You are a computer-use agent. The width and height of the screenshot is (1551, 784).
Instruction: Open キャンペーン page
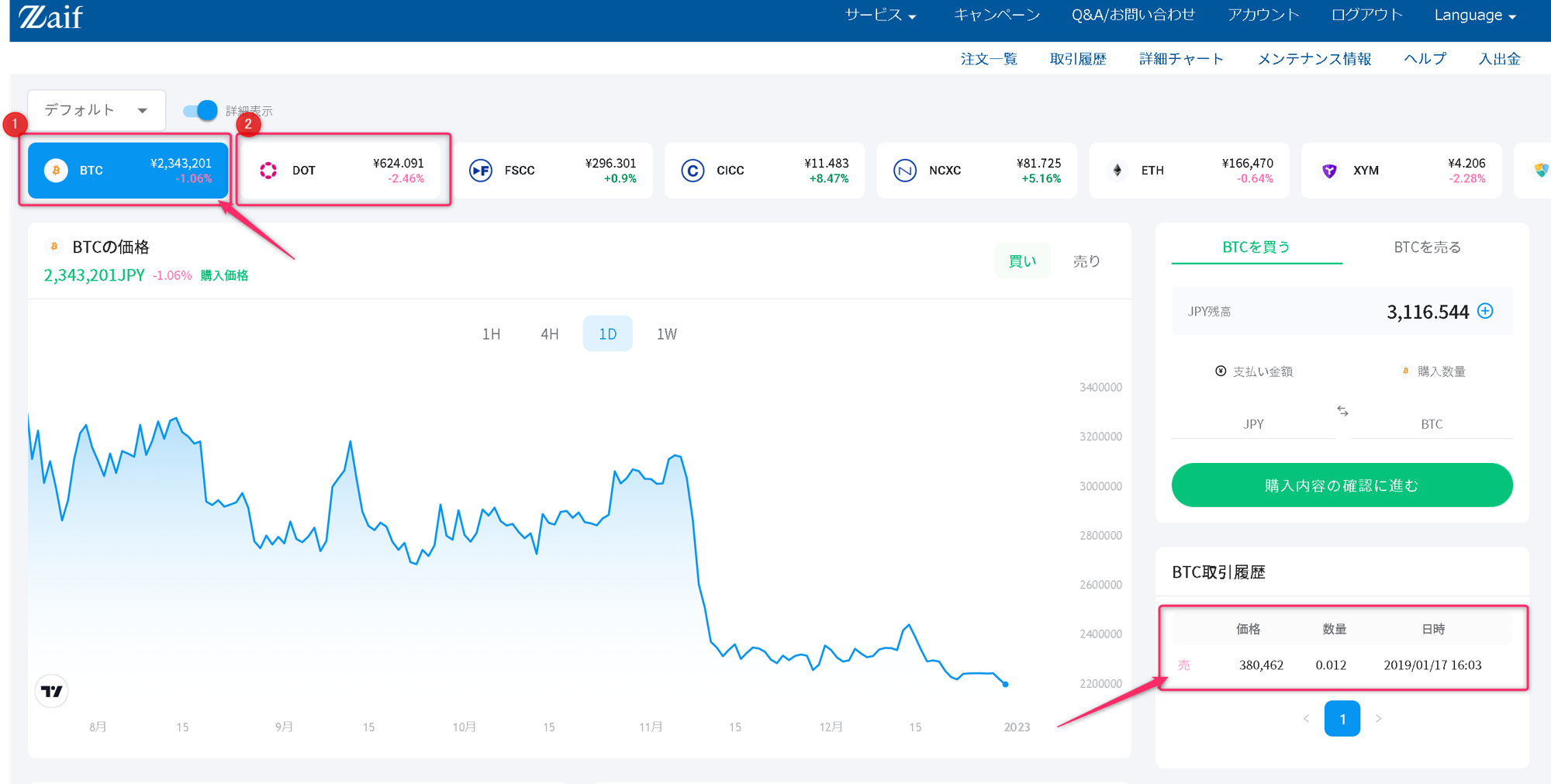pyautogui.click(x=997, y=16)
